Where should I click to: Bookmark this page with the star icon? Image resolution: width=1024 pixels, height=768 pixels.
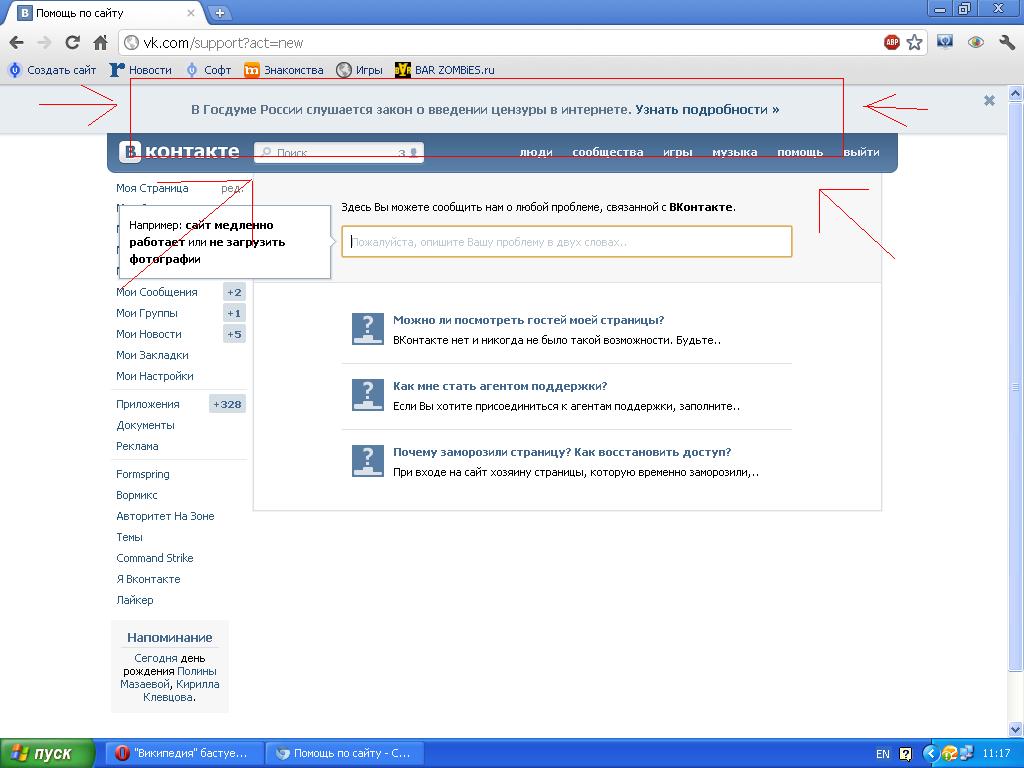(914, 43)
